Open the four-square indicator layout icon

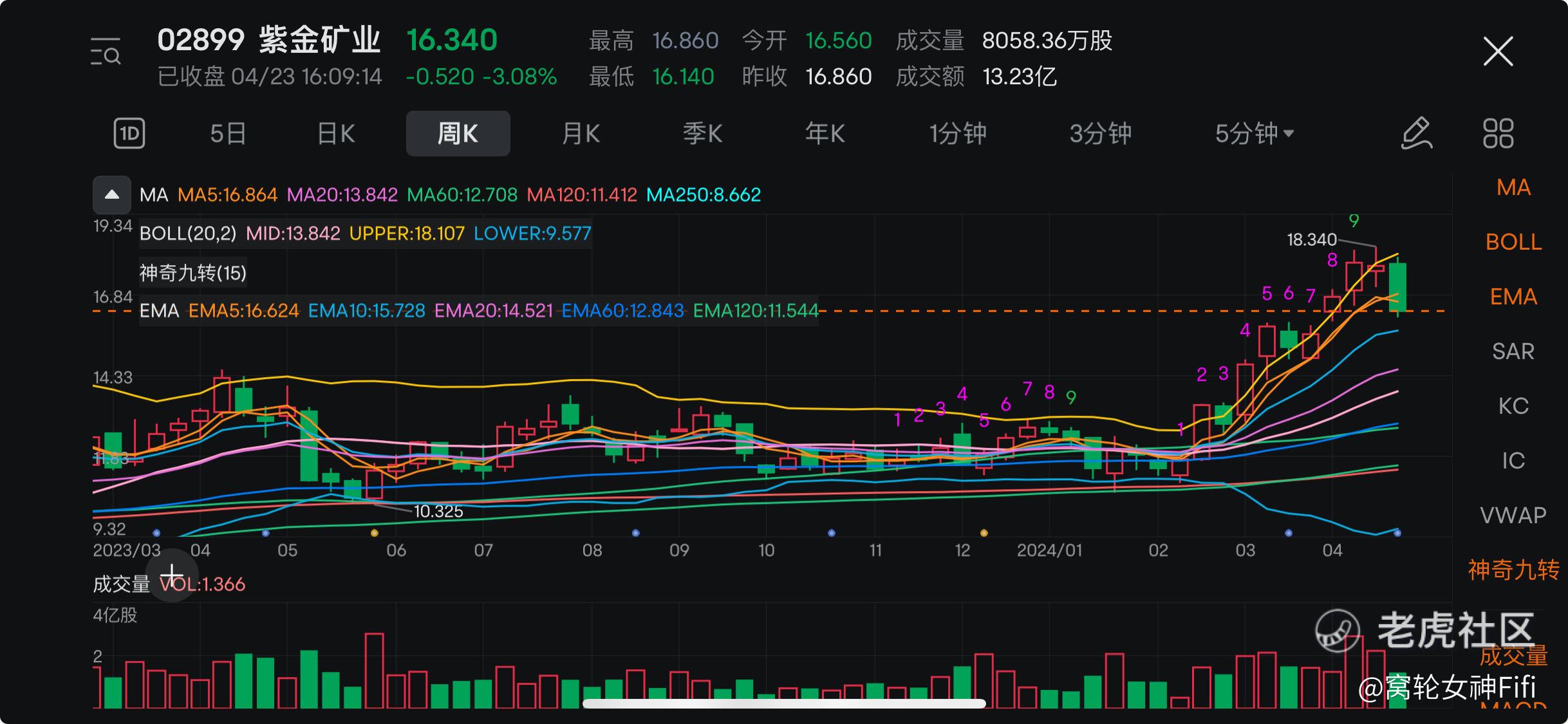(x=1498, y=134)
